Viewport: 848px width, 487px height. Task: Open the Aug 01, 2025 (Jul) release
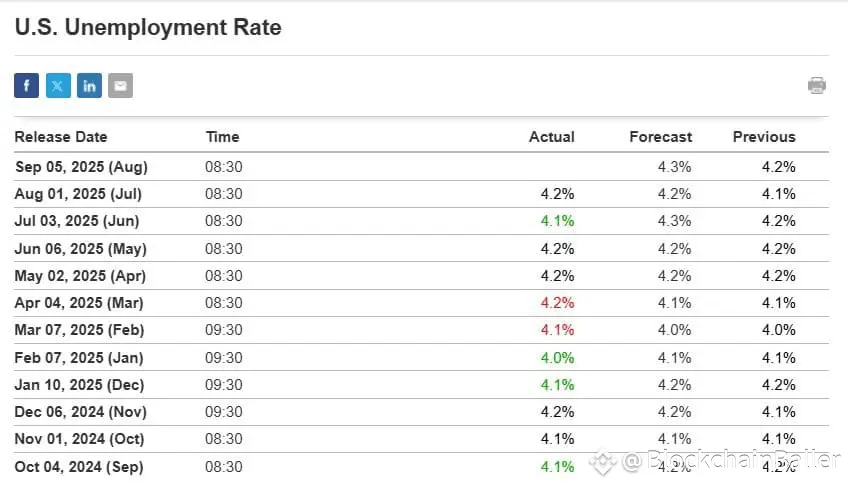pyautogui.click(x=78, y=194)
